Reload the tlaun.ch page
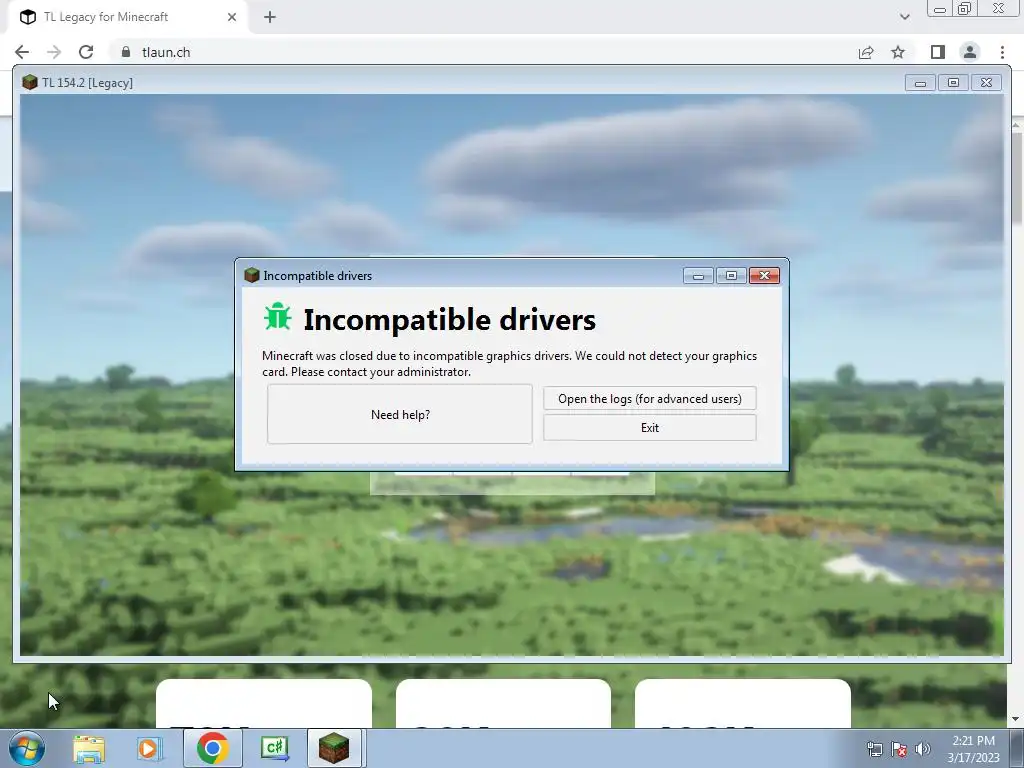The height and width of the screenshot is (768, 1024). pyautogui.click(x=86, y=52)
